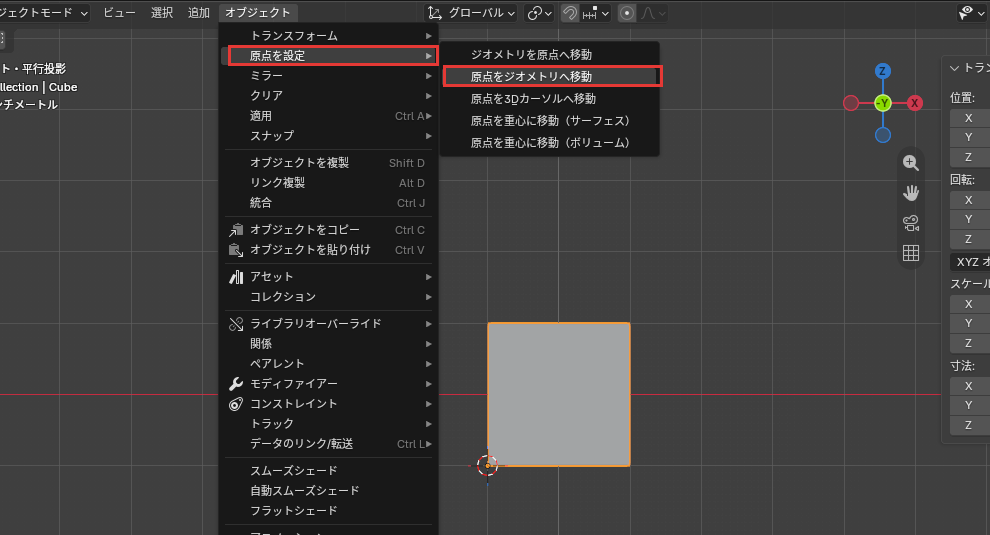This screenshot has height=535, width=990.
Task: Expand ライブラリオーバーライド submenu
Action: pos(330,324)
